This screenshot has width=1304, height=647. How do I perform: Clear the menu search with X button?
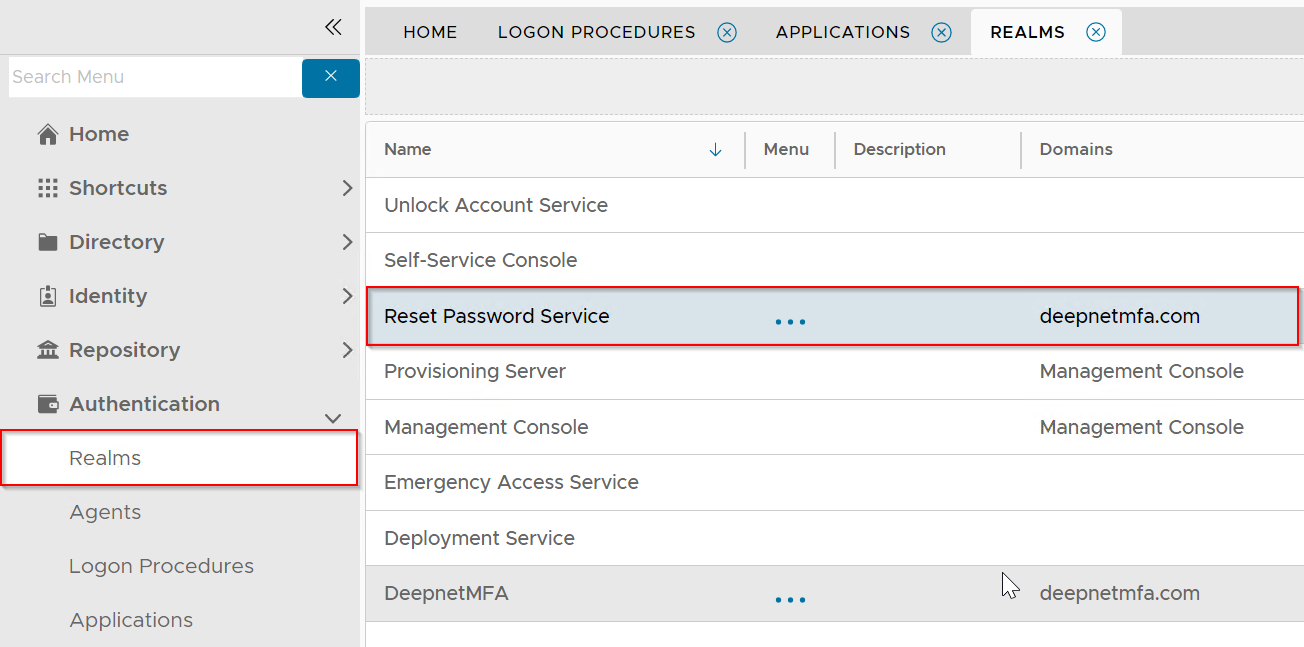331,77
